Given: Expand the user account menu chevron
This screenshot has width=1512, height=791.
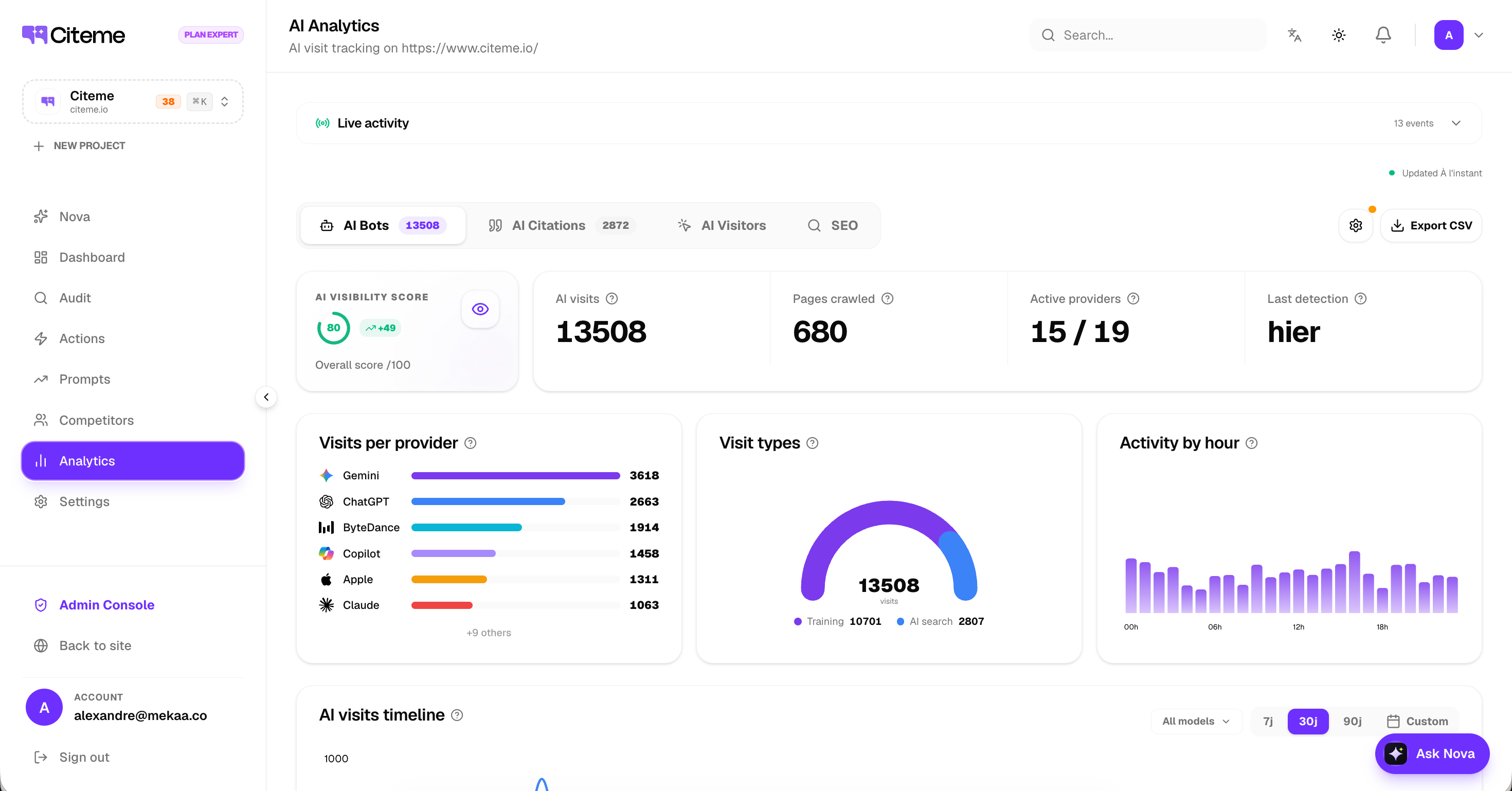Looking at the screenshot, I should (x=1479, y=35).
